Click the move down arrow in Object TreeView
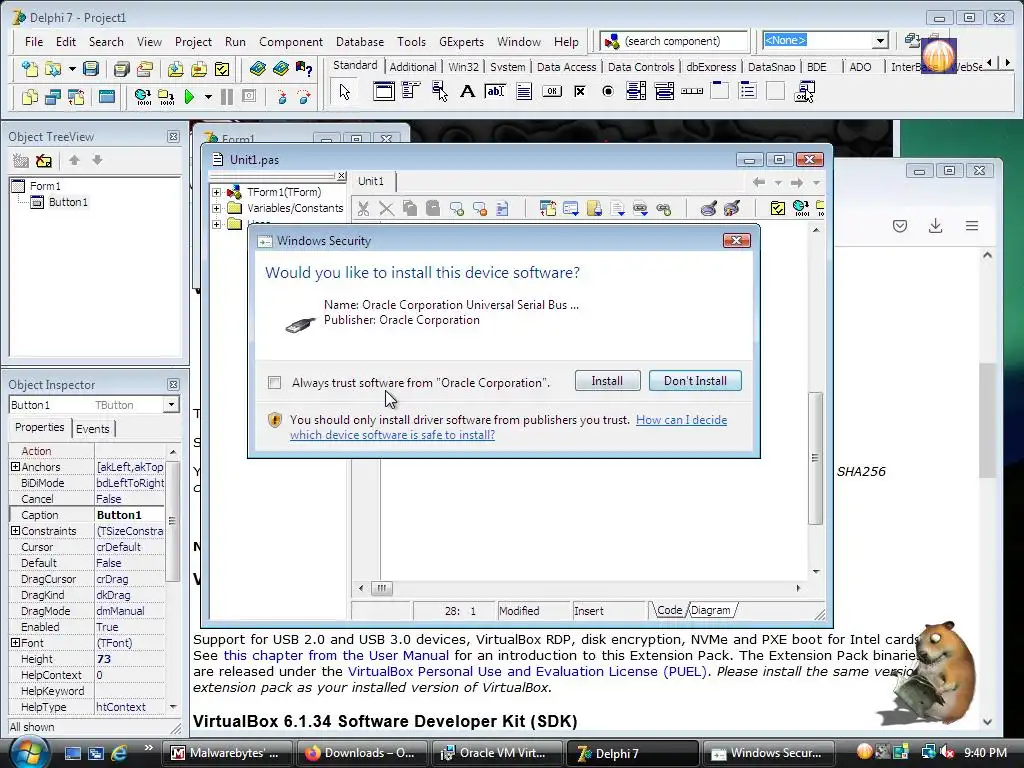Screen dimensions: 1024x768 [97, 160]
